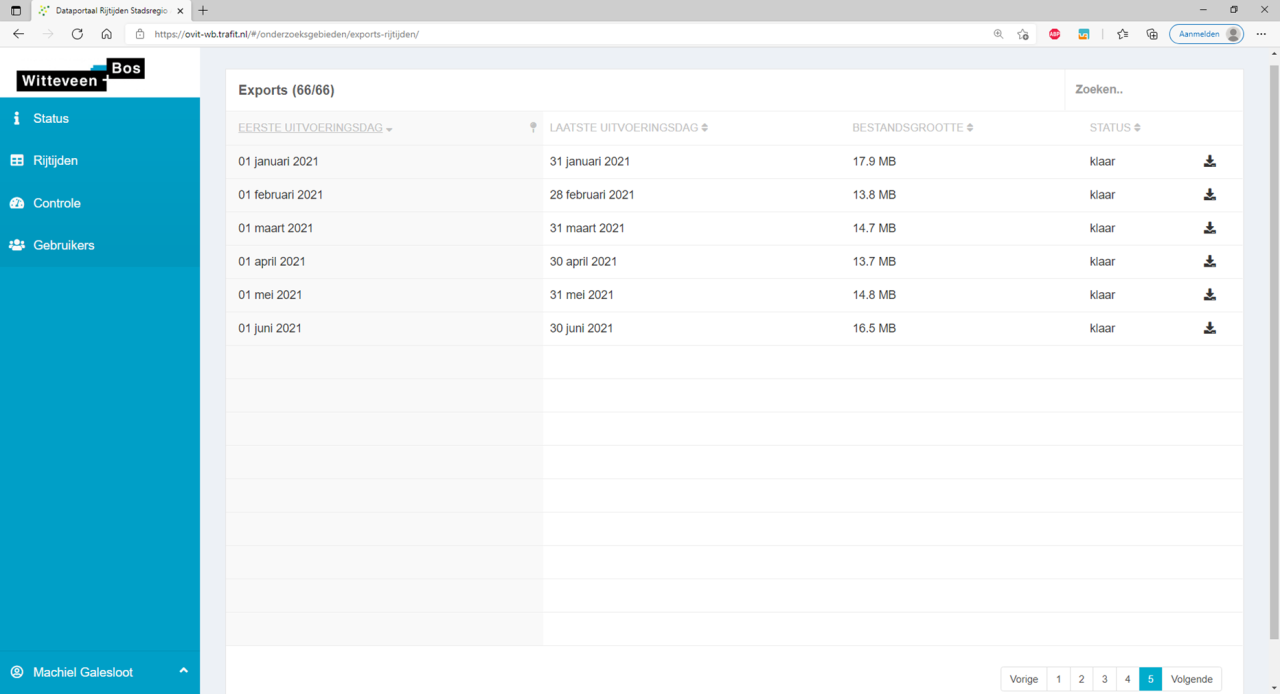Sort by Bestandsgrootte column
Viewport: 1280px width, 694px height.
[x=908, y=128]
